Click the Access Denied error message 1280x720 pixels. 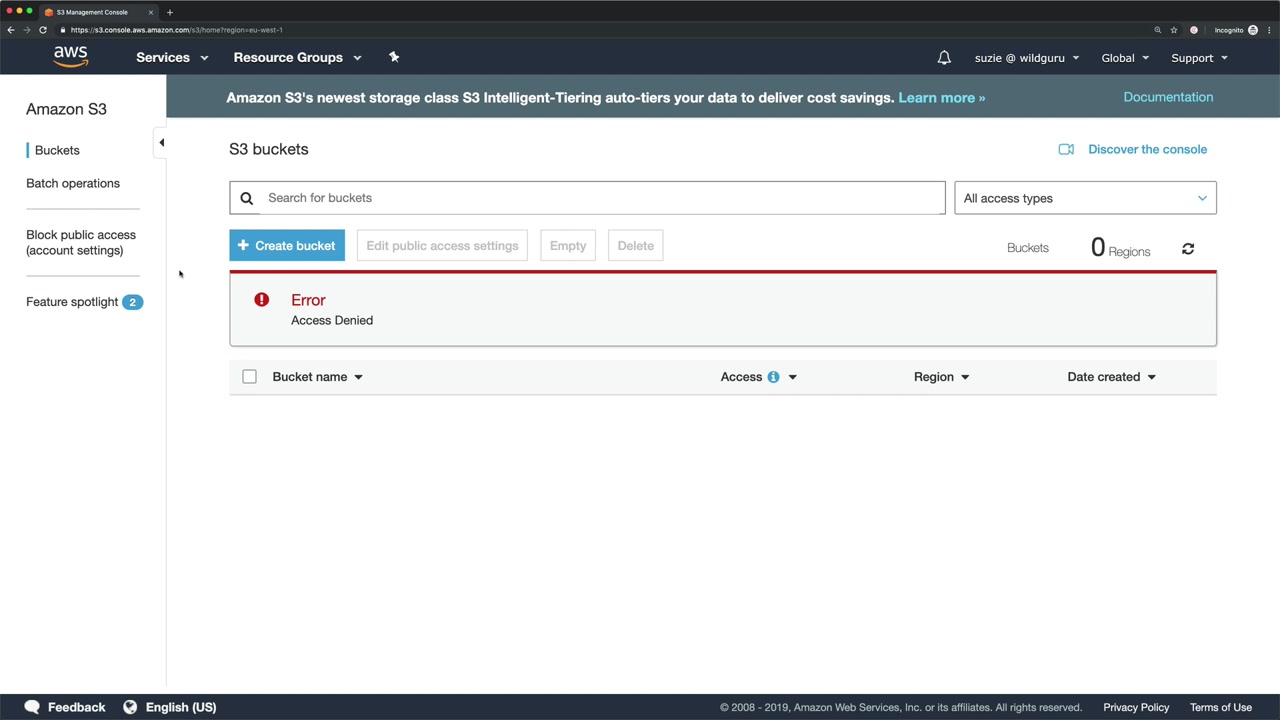pyautogui.click(x=332, y=320)
